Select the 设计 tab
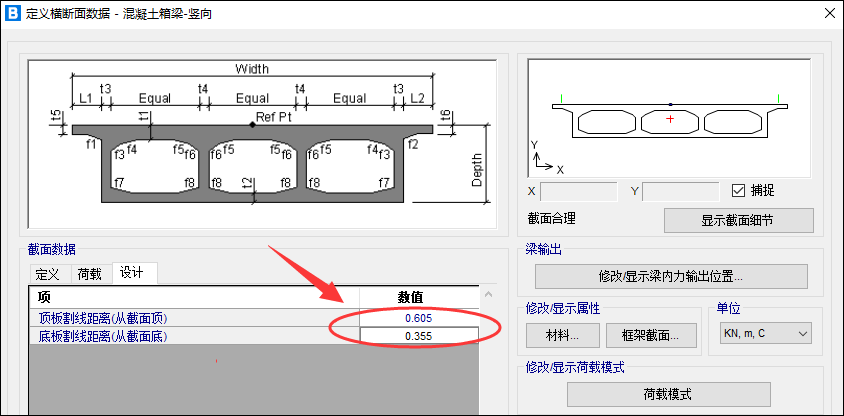The image size is (844, 416). point(133,273)
